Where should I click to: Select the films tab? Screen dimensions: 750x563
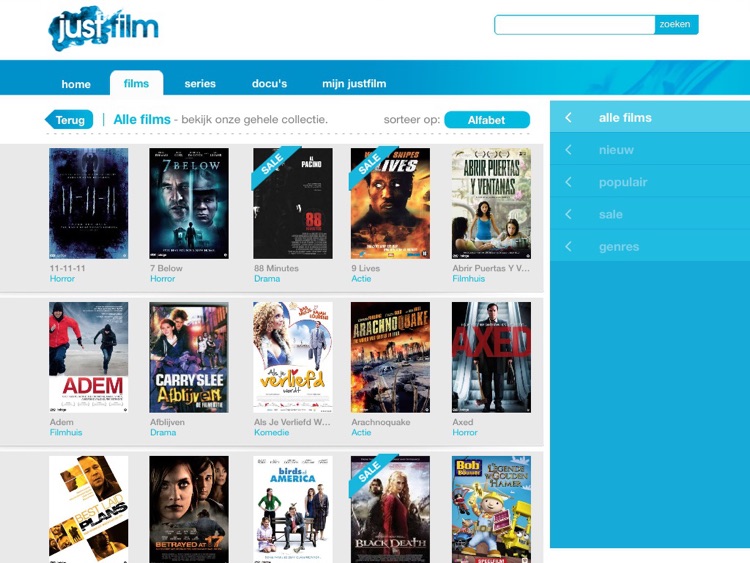136,83
